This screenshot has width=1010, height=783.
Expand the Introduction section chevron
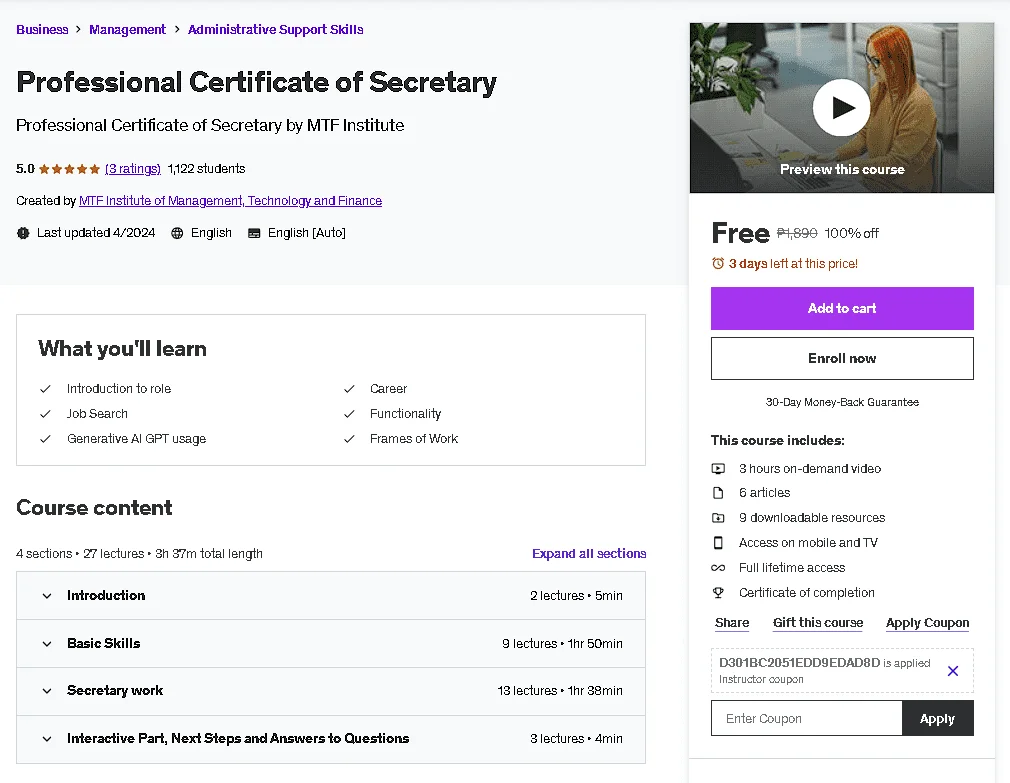[47, 596]
